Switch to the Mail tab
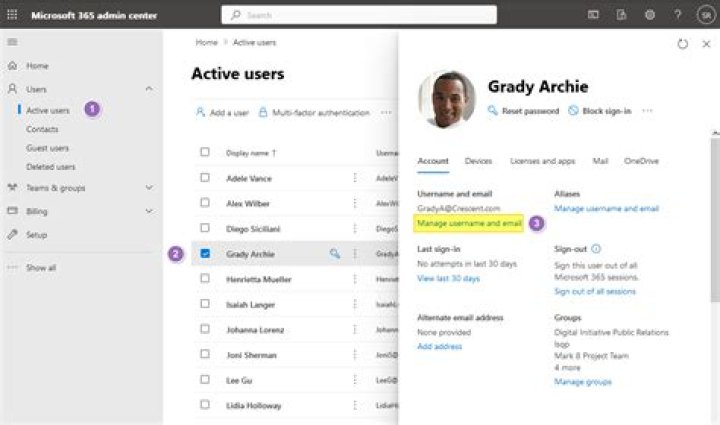 click(600, 161)
